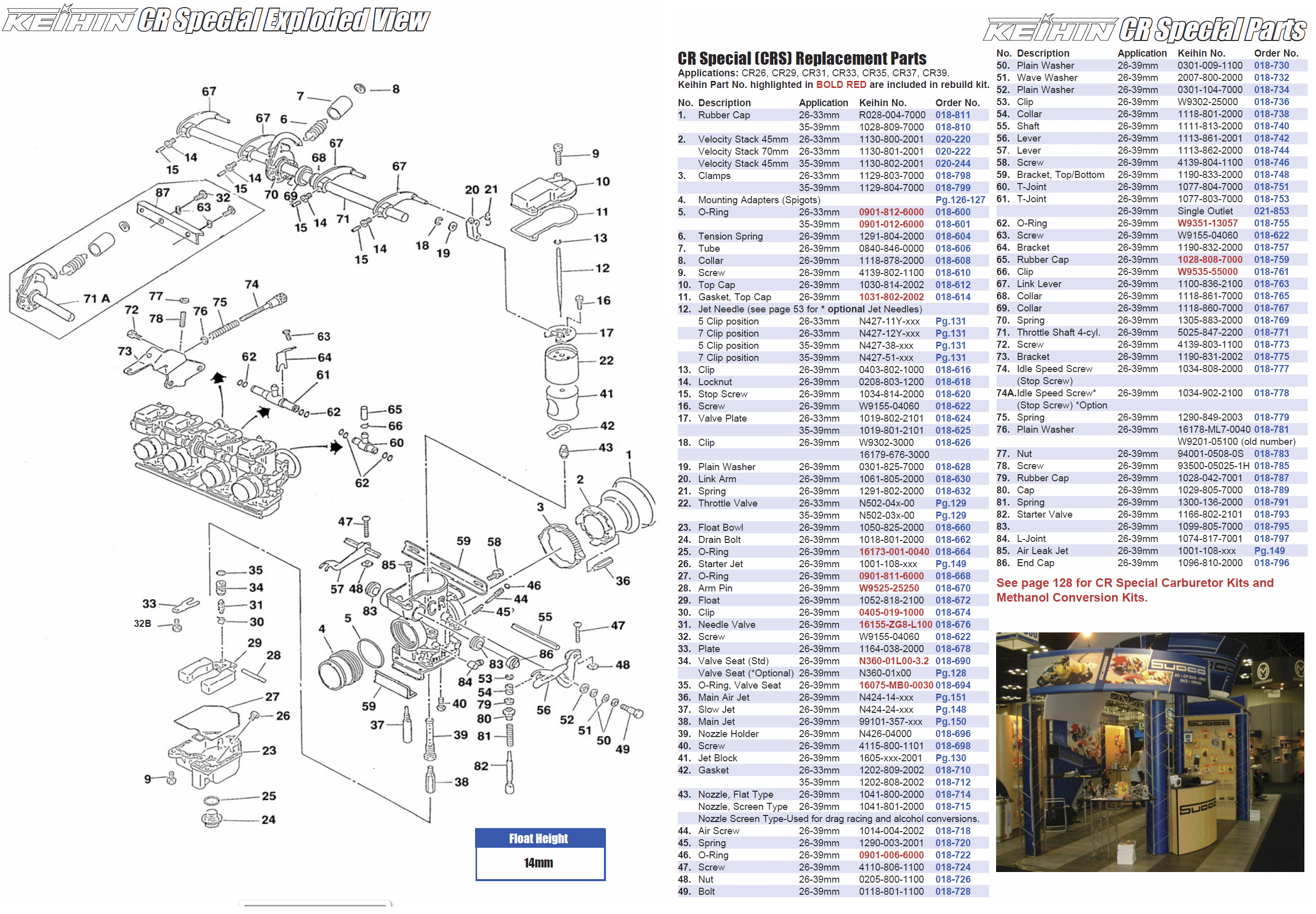Click order number 018-730 Plain Washer
Viewport: 1316px width, 914px height.
(1272, 66)
